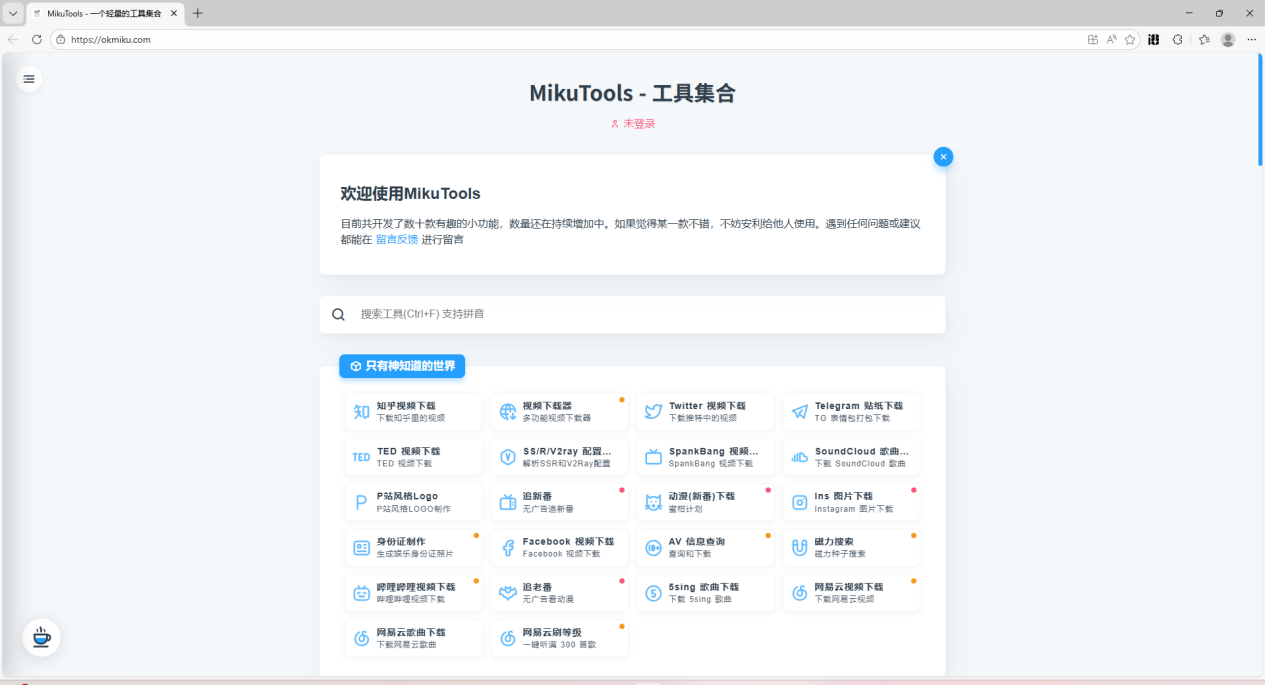Click the browser back arrow
Image resolution: width=1265 pixels, height=685 pixels.
pyautogui.click(x=13, y=39)
